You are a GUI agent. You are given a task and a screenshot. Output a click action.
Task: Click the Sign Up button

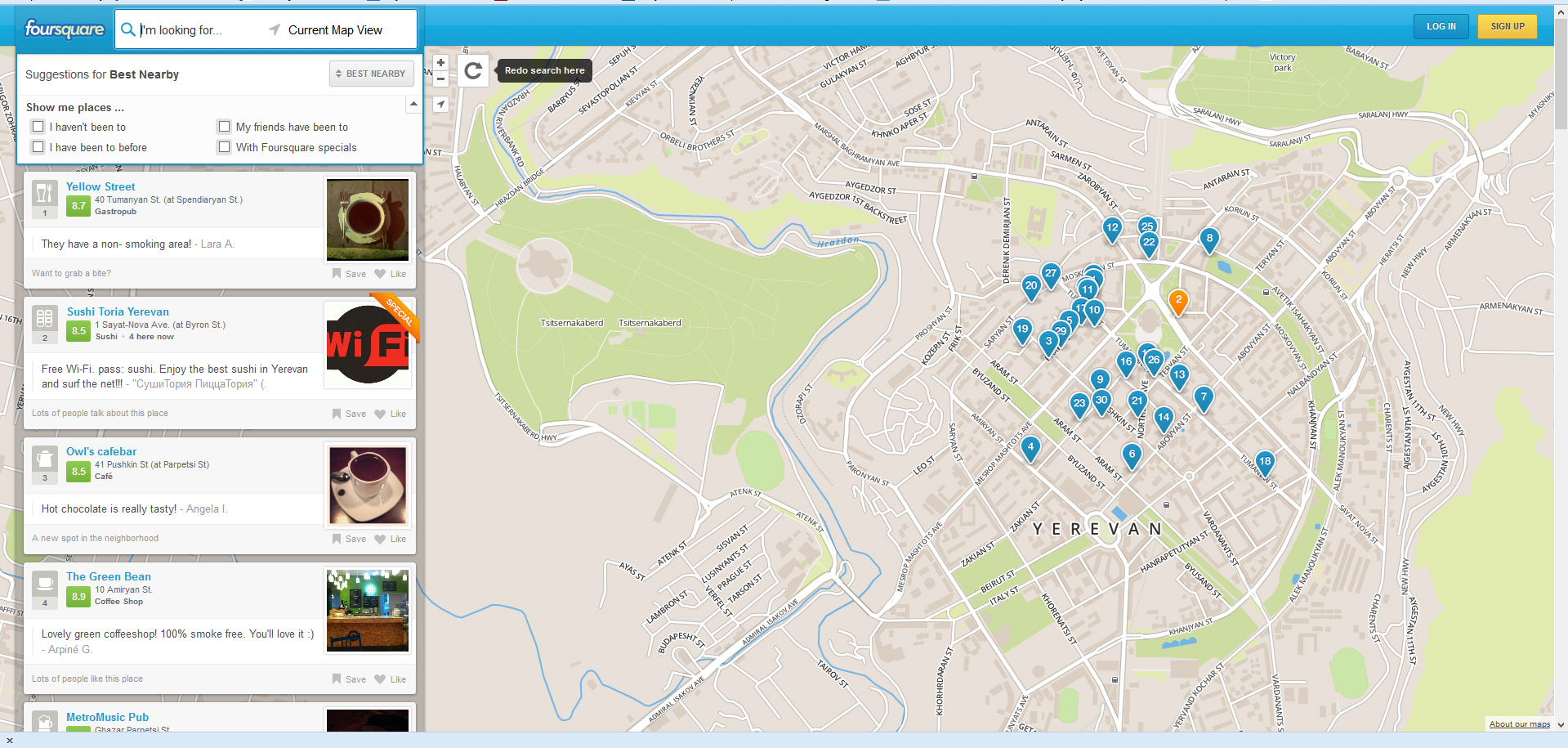[1508, 26]
